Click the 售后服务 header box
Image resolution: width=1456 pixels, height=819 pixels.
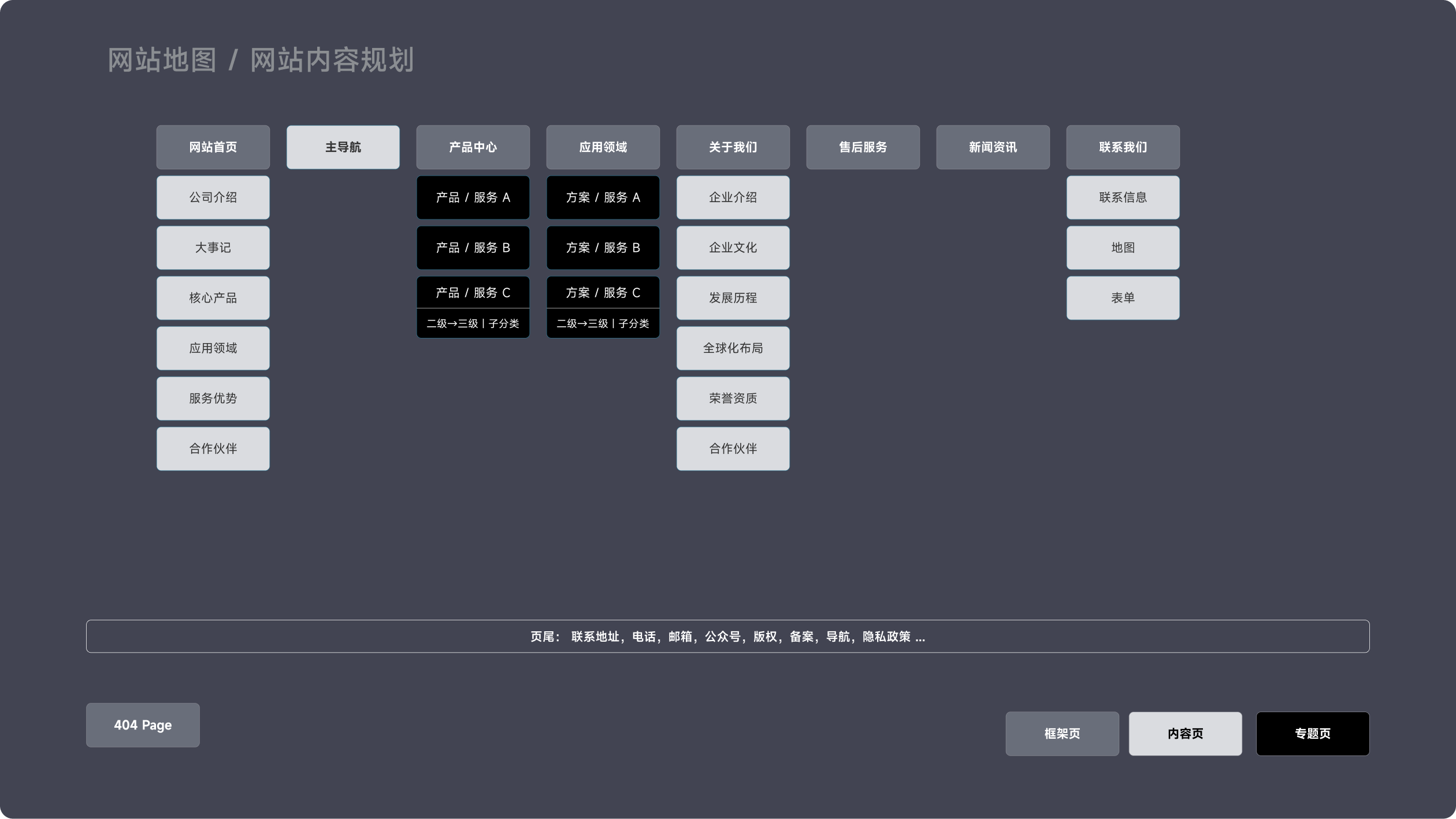[x=863, y=147]
